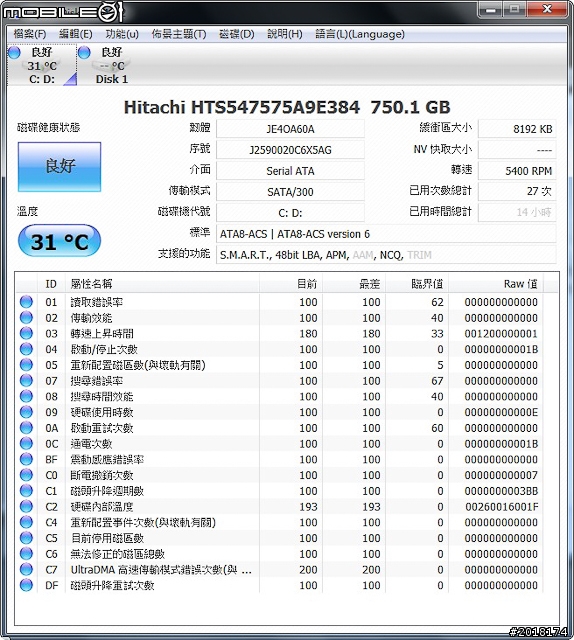The width and height of the screenshot is (574, 640).
Task: Click raw value 00000000000E
Action: (501, 412)
